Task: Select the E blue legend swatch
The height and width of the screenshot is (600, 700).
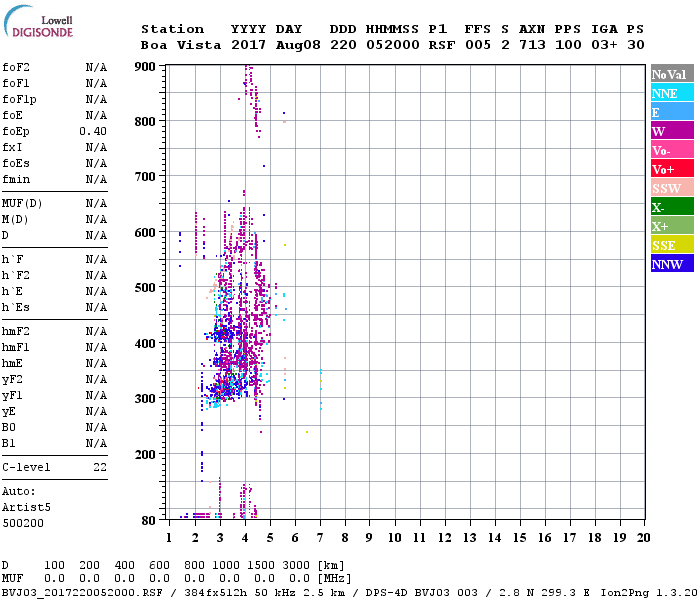Action: 672,112
